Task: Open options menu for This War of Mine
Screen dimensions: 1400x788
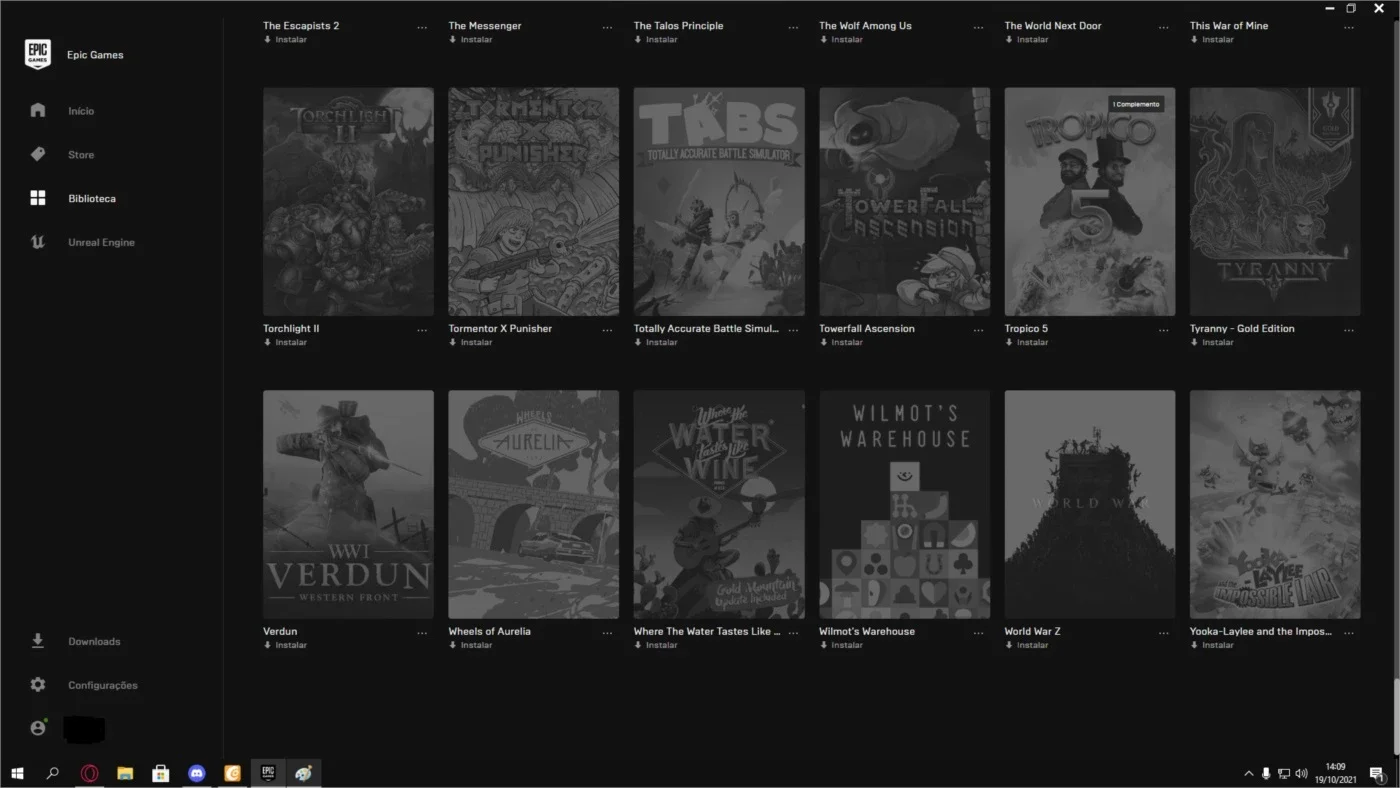Action: [x=1349, y=27]
